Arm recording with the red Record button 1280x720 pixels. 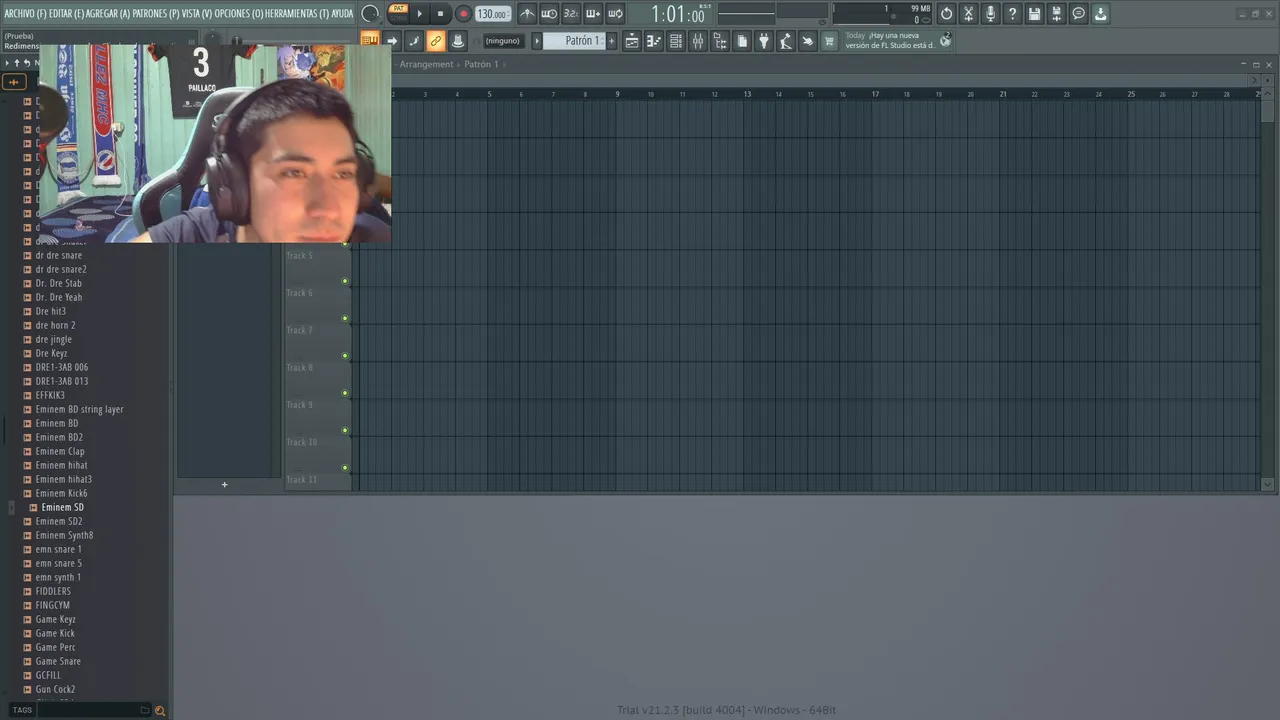point(463,14)
